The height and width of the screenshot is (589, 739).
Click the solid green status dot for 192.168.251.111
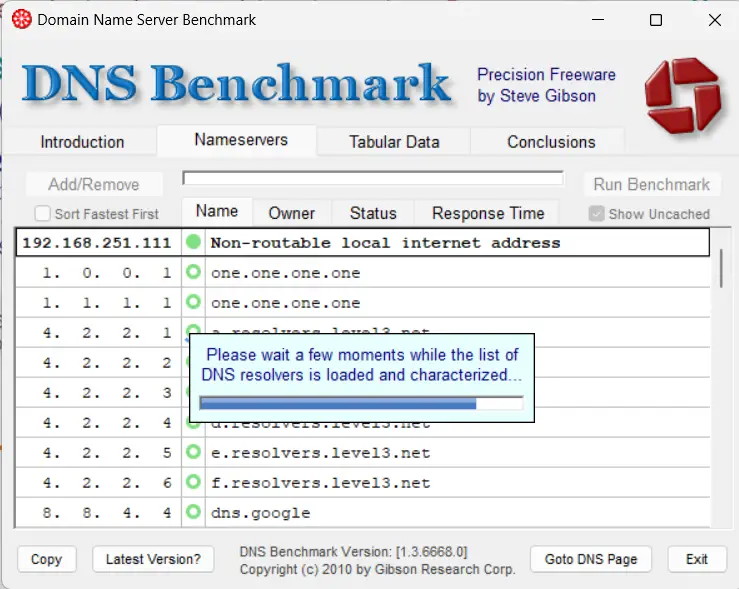pyautogui.click(x=193, y=243)
